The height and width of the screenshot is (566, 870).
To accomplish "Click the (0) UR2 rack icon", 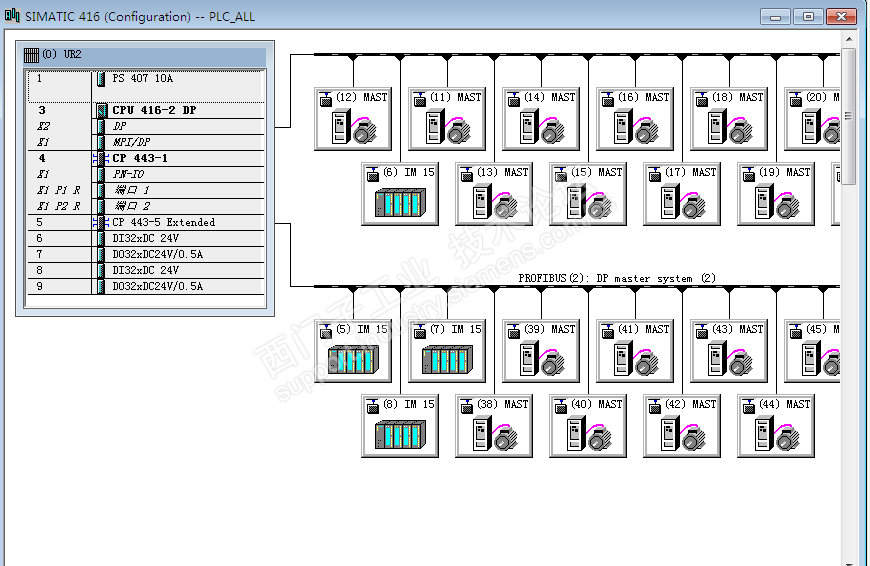I will (32, 55).
